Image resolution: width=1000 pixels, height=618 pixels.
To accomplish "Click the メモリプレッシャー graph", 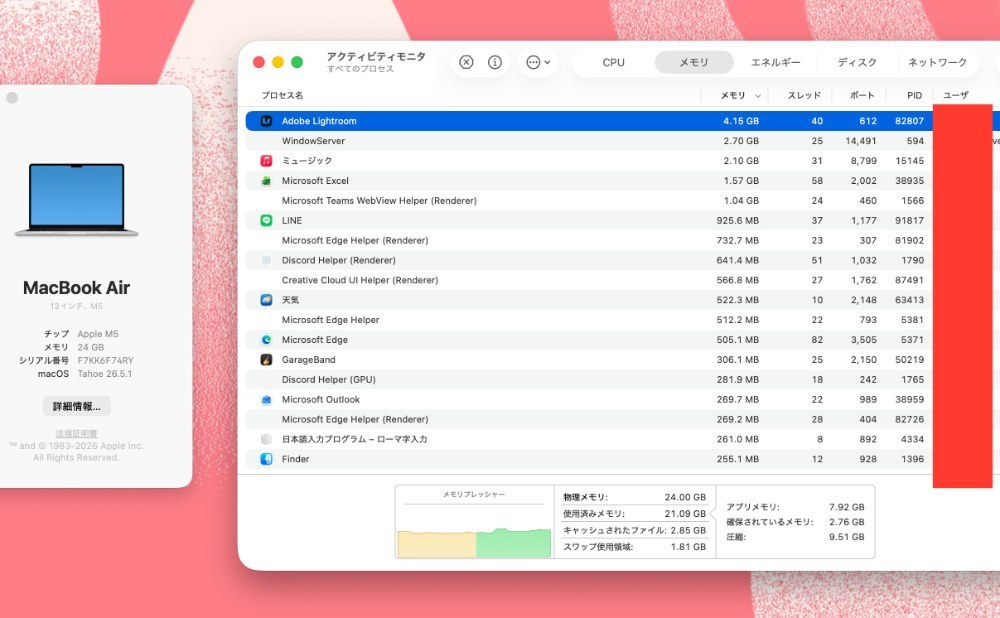I will 474,522.
